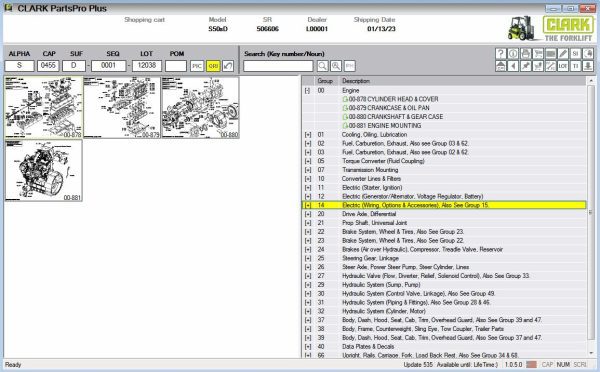This screenshot has width=600, height=372.
Task: Click scrollbar down arrow of group list
Action: [591, 353]
